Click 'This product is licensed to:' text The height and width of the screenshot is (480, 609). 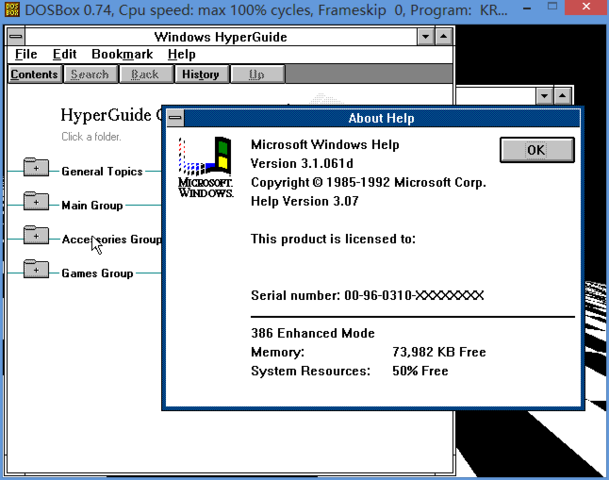[x=333, y=239]
